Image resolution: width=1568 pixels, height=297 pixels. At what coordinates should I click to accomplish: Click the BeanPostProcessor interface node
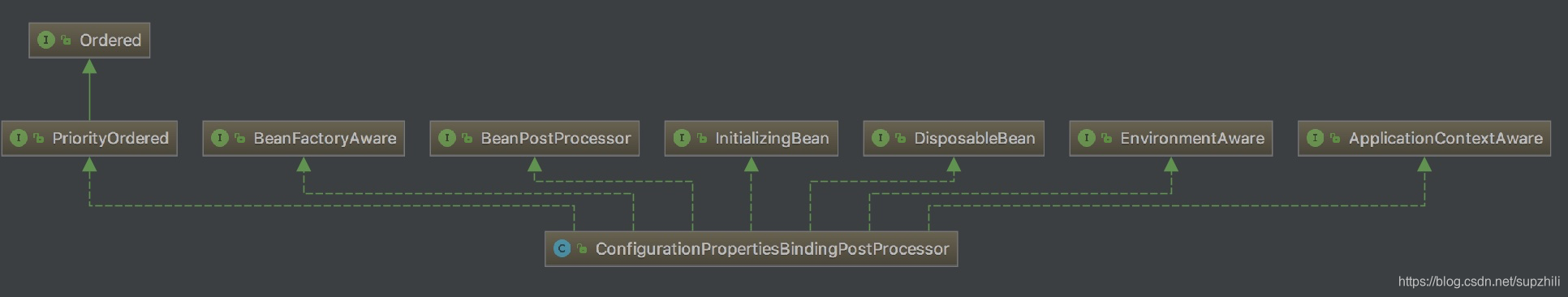pos(535,138)
